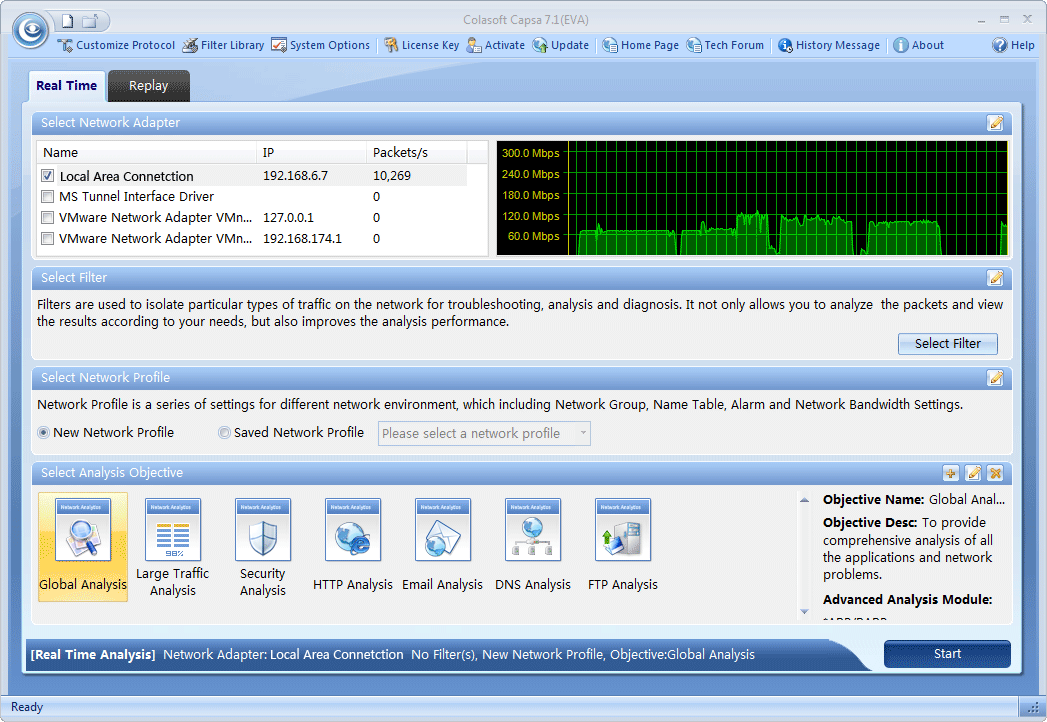Select the FTP Analysis objective
1047x722 pixels.
pyautogui.click(x=623, y=545)
